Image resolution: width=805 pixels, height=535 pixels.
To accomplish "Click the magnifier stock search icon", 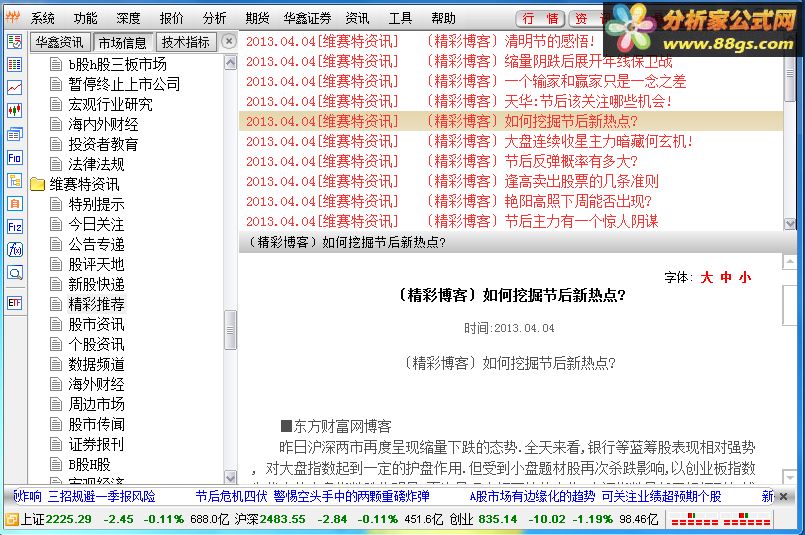I will [x=14, y=273].
